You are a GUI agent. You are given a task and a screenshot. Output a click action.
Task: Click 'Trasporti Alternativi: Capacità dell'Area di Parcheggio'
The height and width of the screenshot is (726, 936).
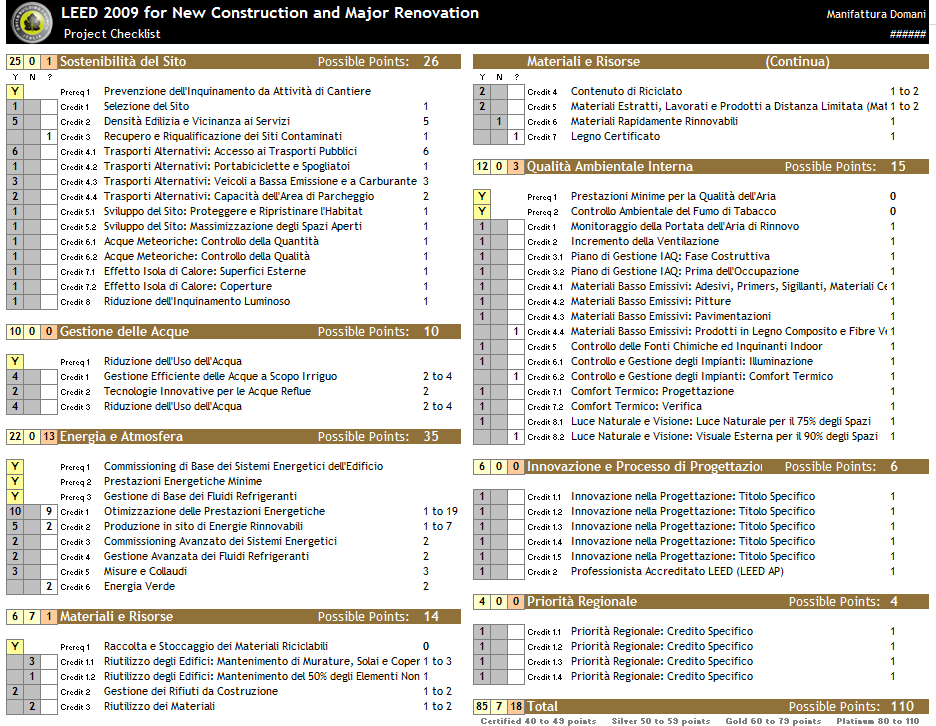pos(239,196)
